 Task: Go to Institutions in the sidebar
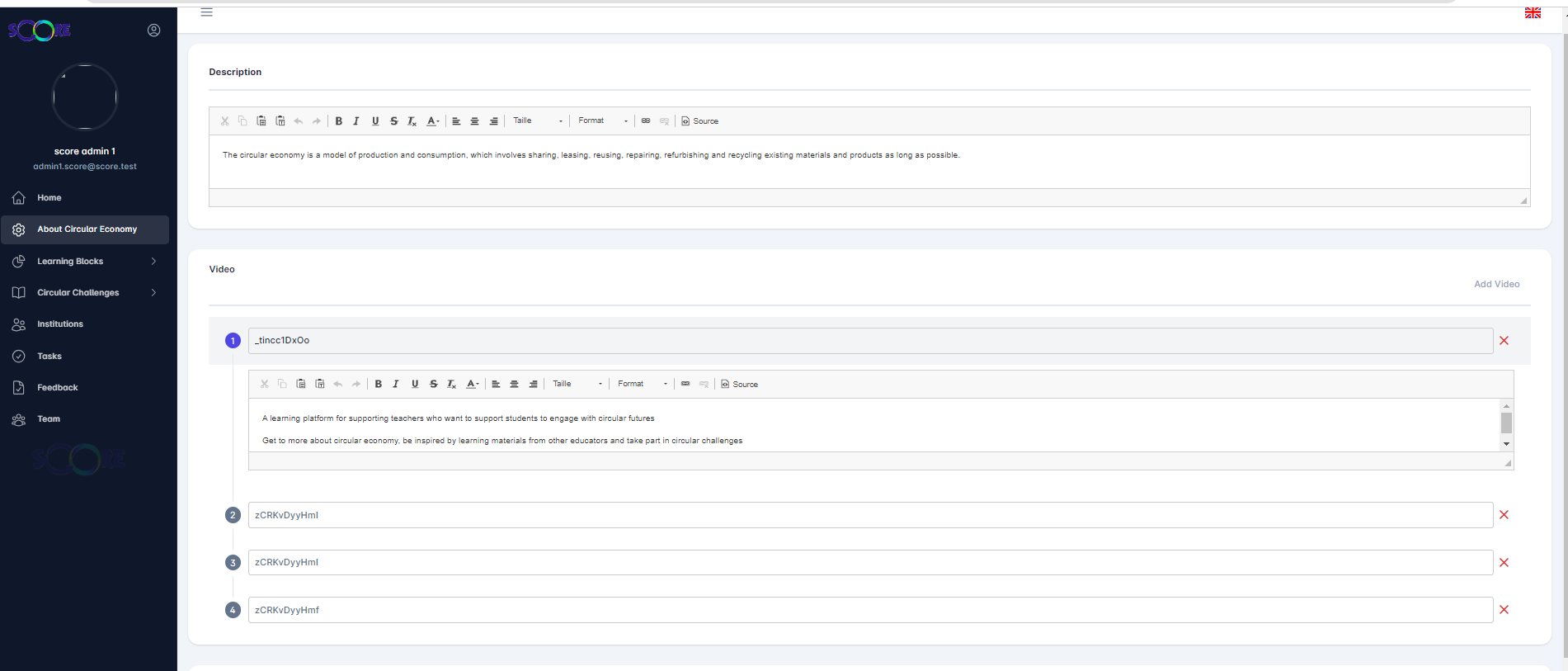click(60, 324)
